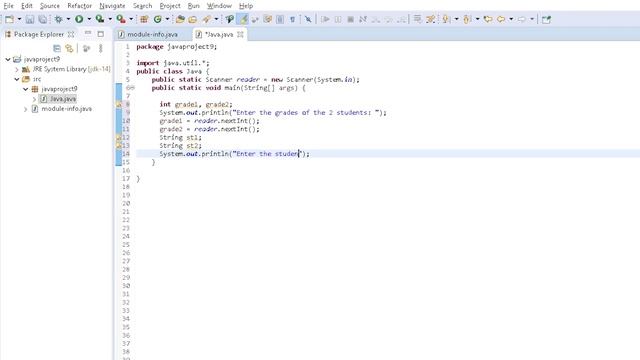Click the External Tools run icon
Image resolution: width=640 pixels, height=360 pixels.
coord(121,19)
